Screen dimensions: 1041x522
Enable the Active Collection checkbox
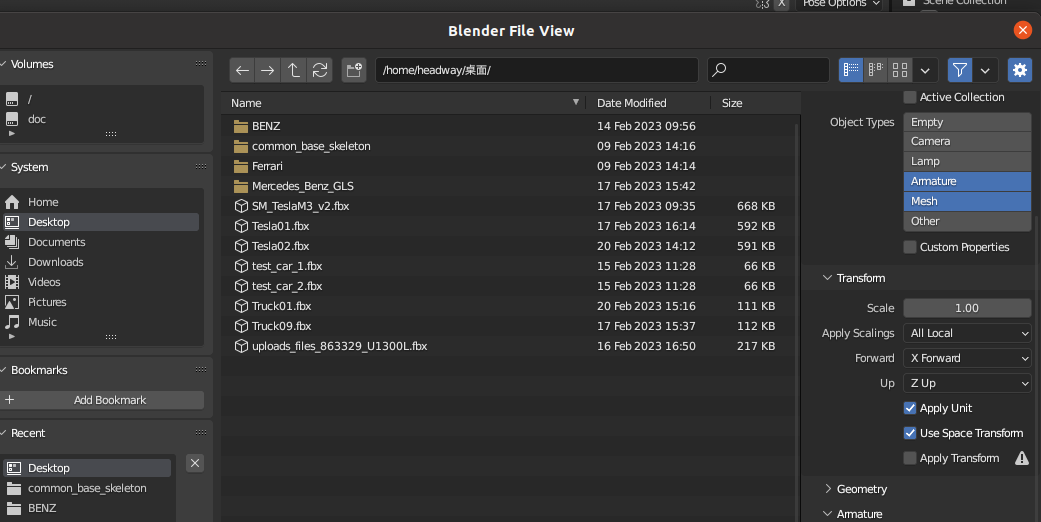click(x=910, y=97)
